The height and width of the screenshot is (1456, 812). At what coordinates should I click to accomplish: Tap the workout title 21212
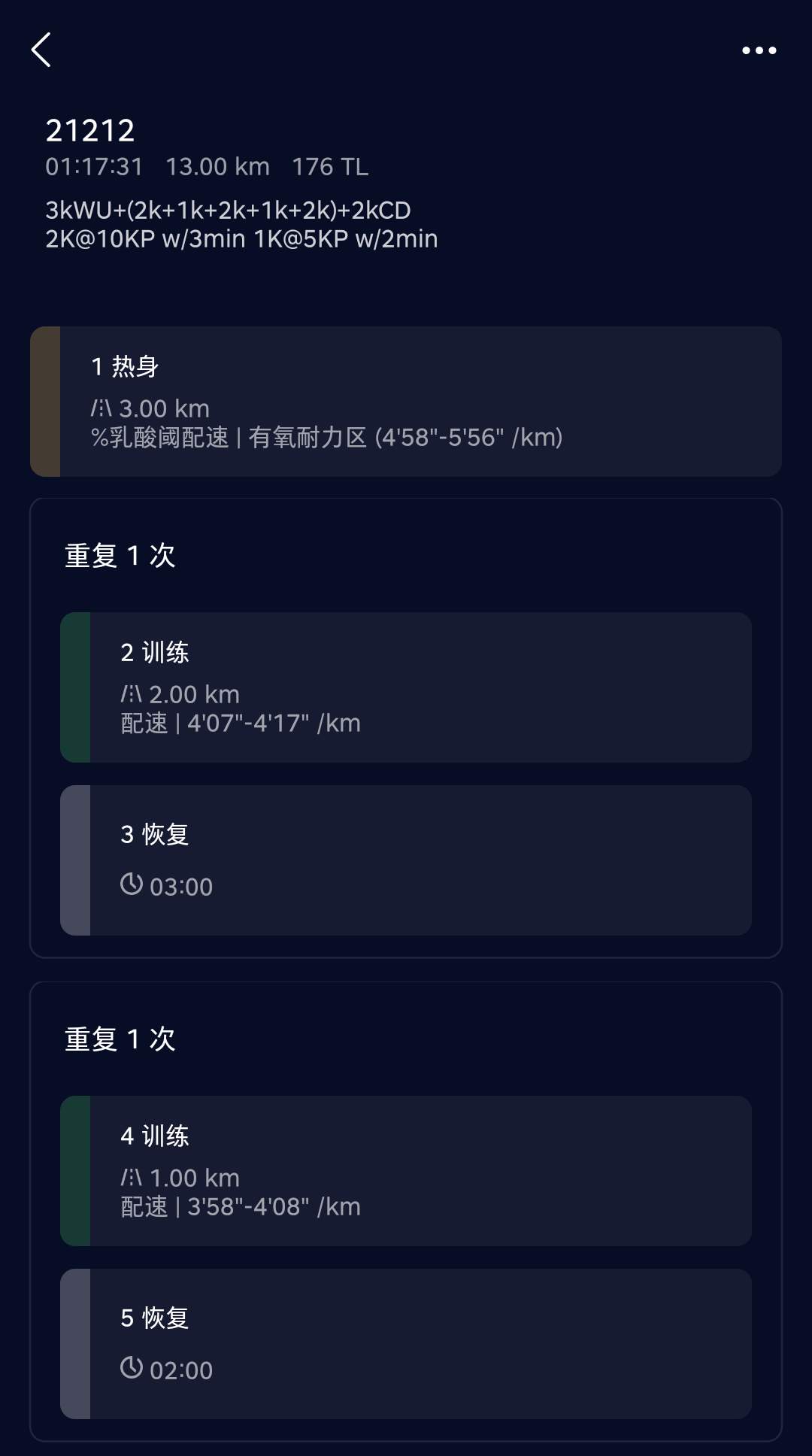90,131
